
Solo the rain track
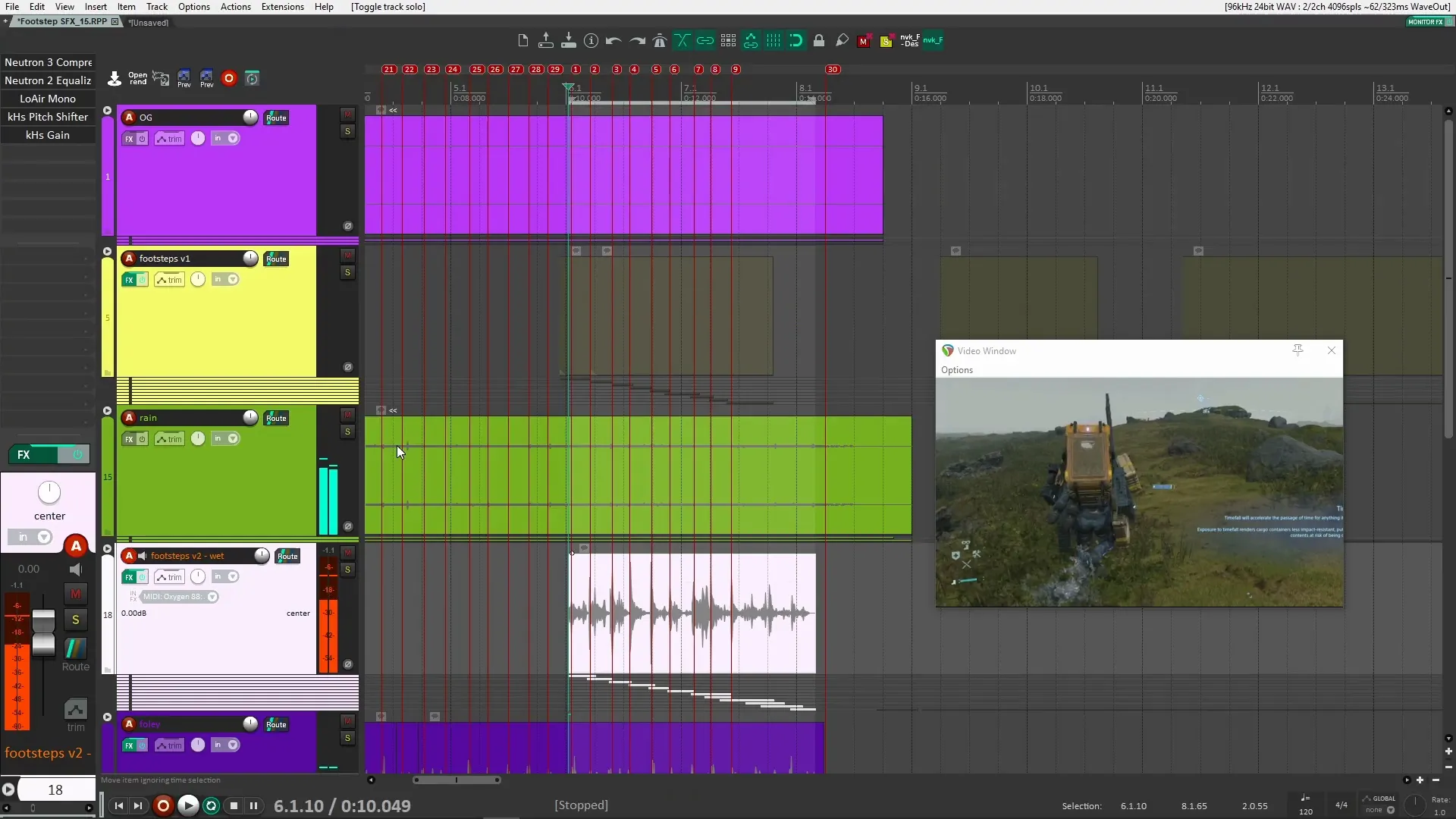coord(348,431)
